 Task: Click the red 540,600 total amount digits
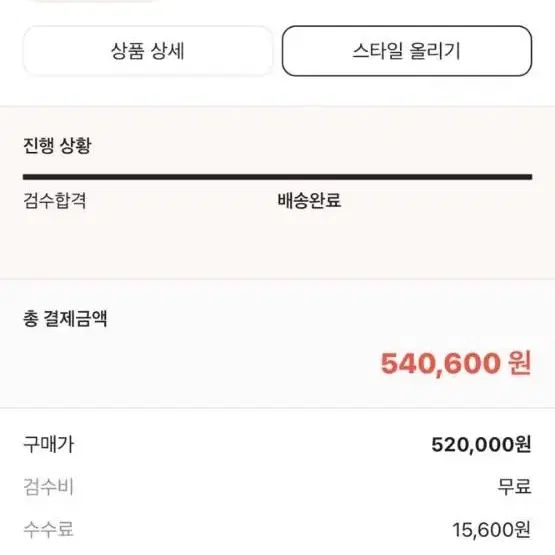coord(440,364)
